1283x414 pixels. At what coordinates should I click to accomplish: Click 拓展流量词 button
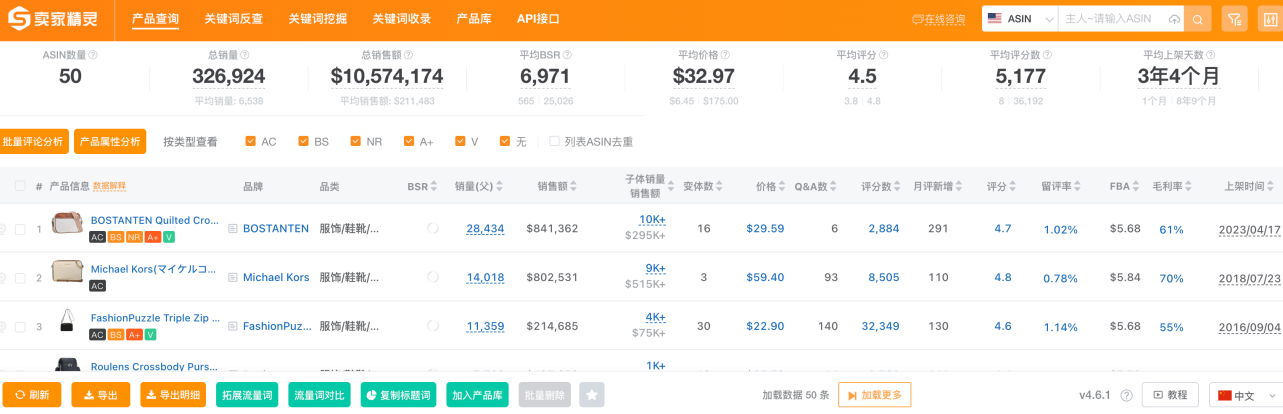(246, 395)
